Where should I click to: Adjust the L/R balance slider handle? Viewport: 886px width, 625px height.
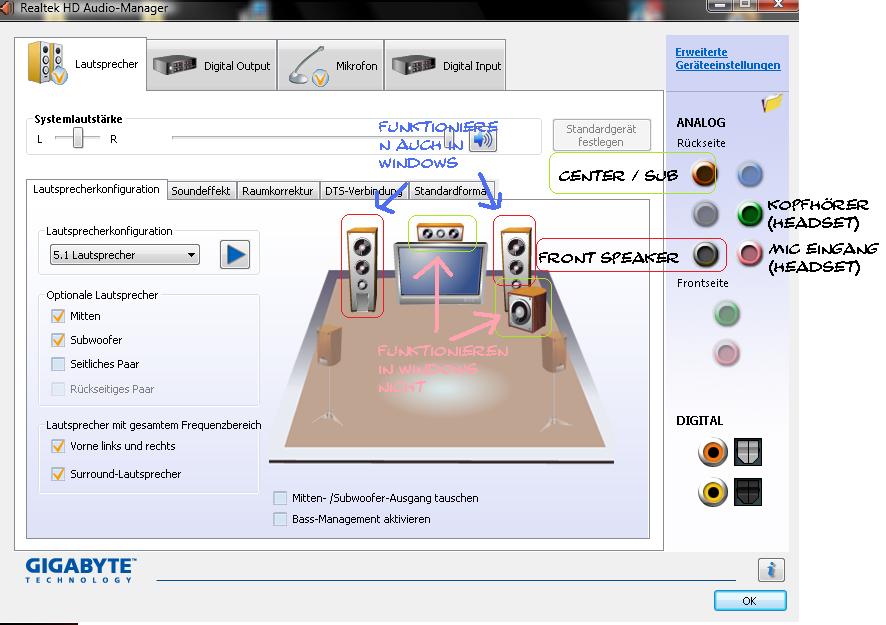tap(78, 137)
